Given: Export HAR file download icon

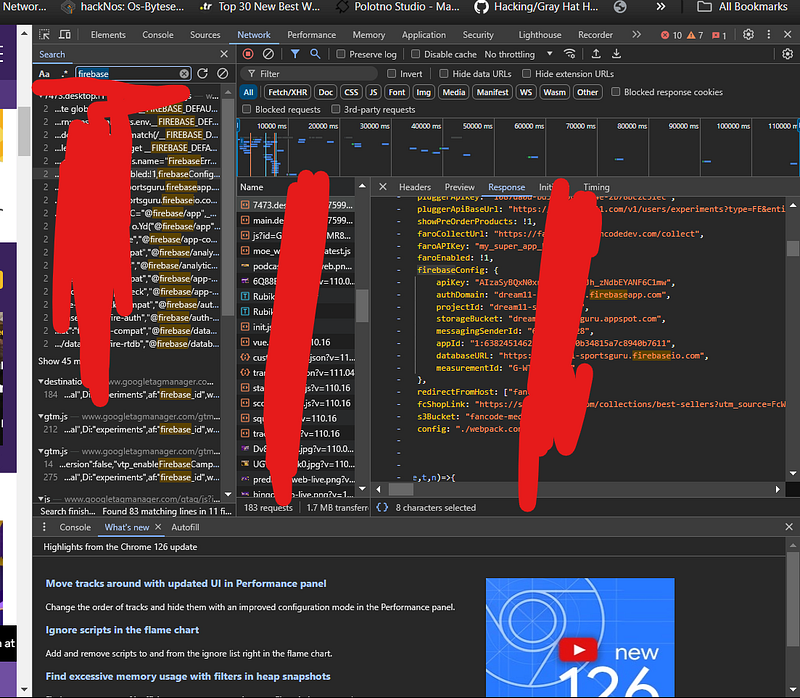Looking at the screenshot, I should (x=616, y=54).
